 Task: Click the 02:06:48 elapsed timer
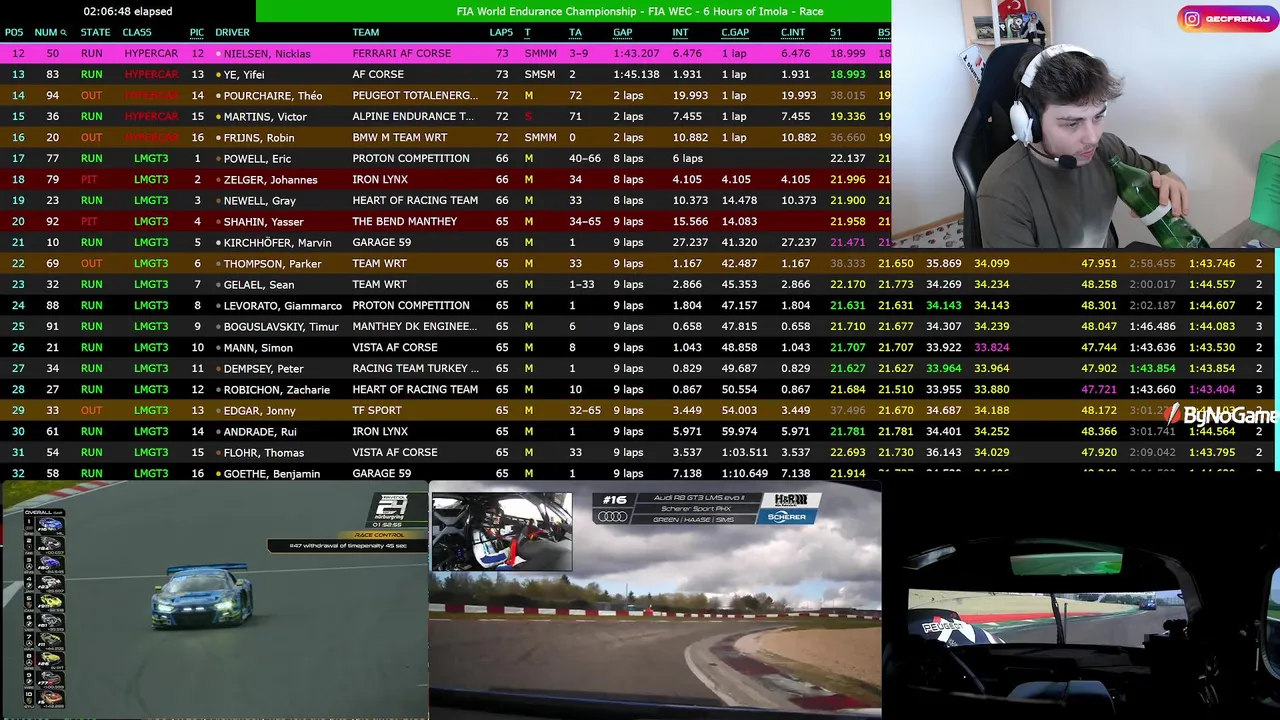(128, 11)
